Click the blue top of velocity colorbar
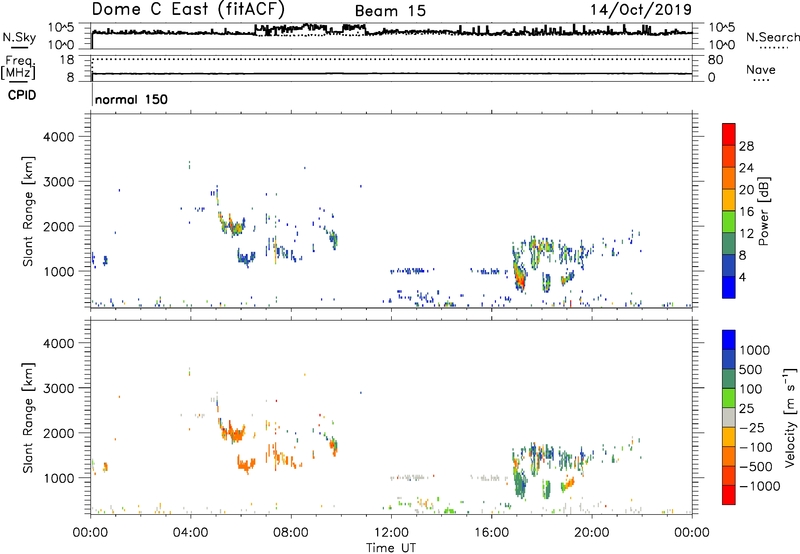800x554 pixels. tap(729, 340)
